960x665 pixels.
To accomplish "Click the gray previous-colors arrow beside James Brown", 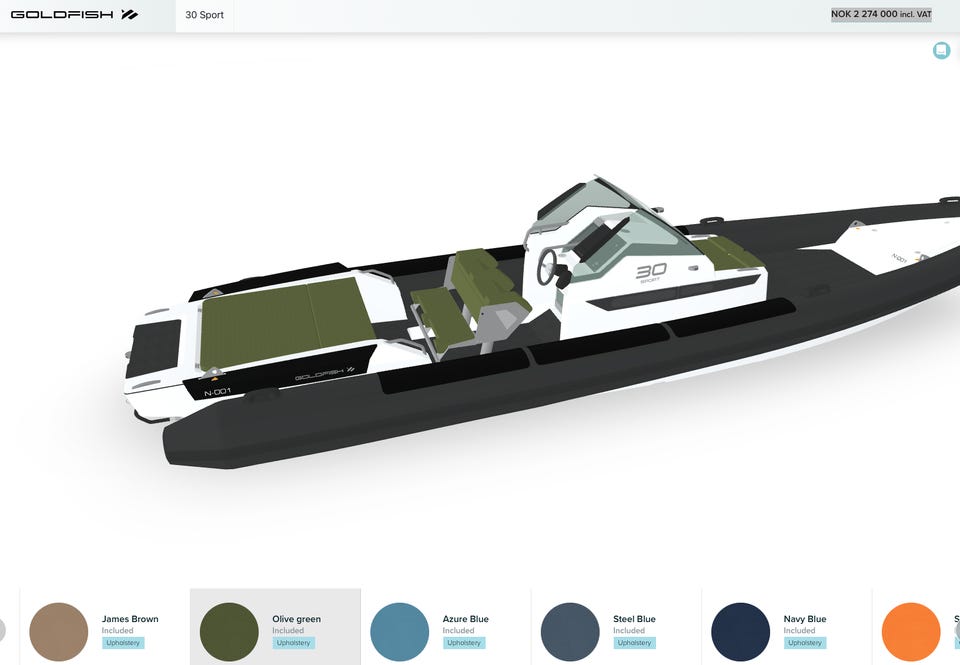I will pyautogui.click(x=2, y=630).
